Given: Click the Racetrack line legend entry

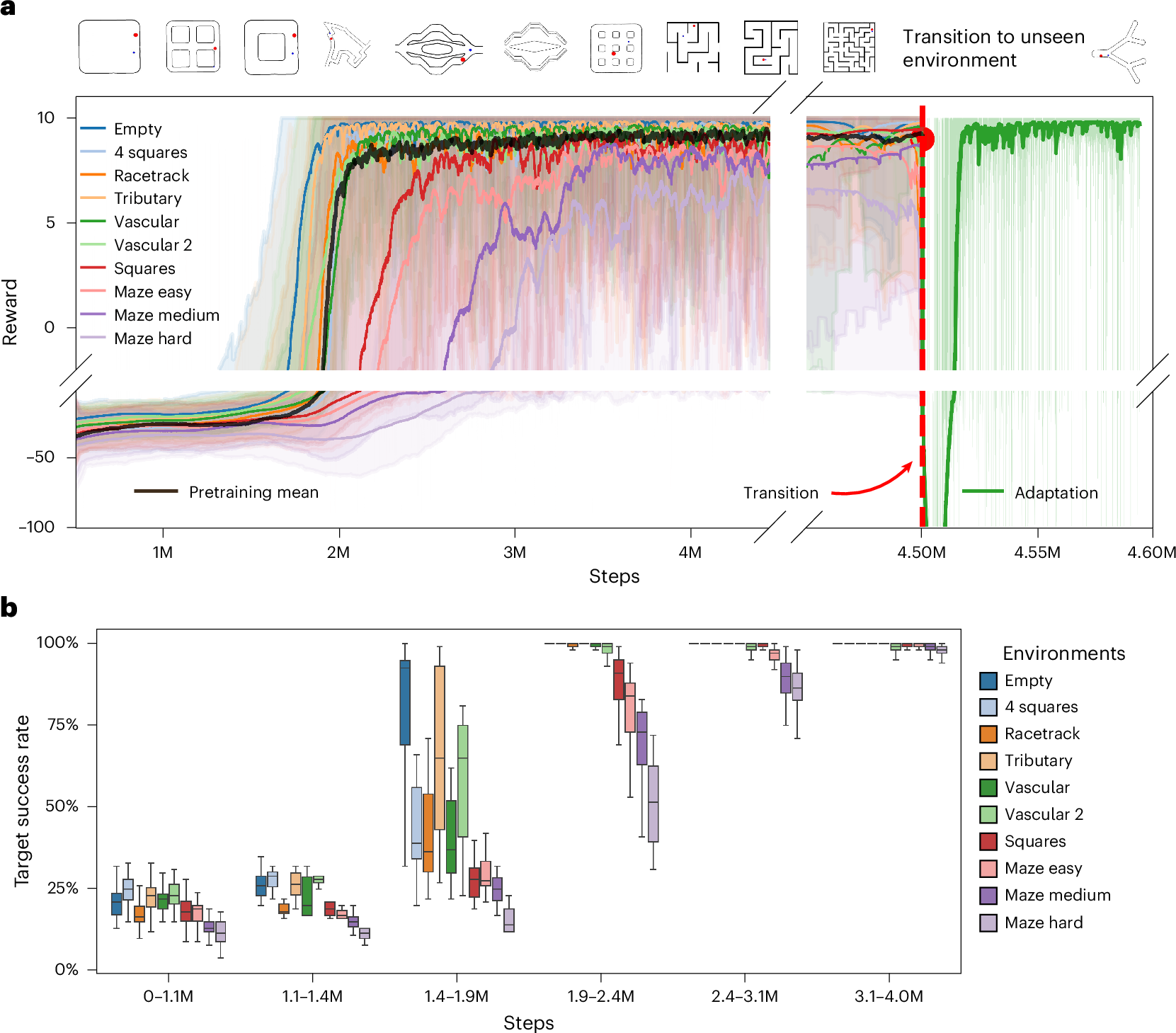Looking at the screenshot, I should 152,176.
